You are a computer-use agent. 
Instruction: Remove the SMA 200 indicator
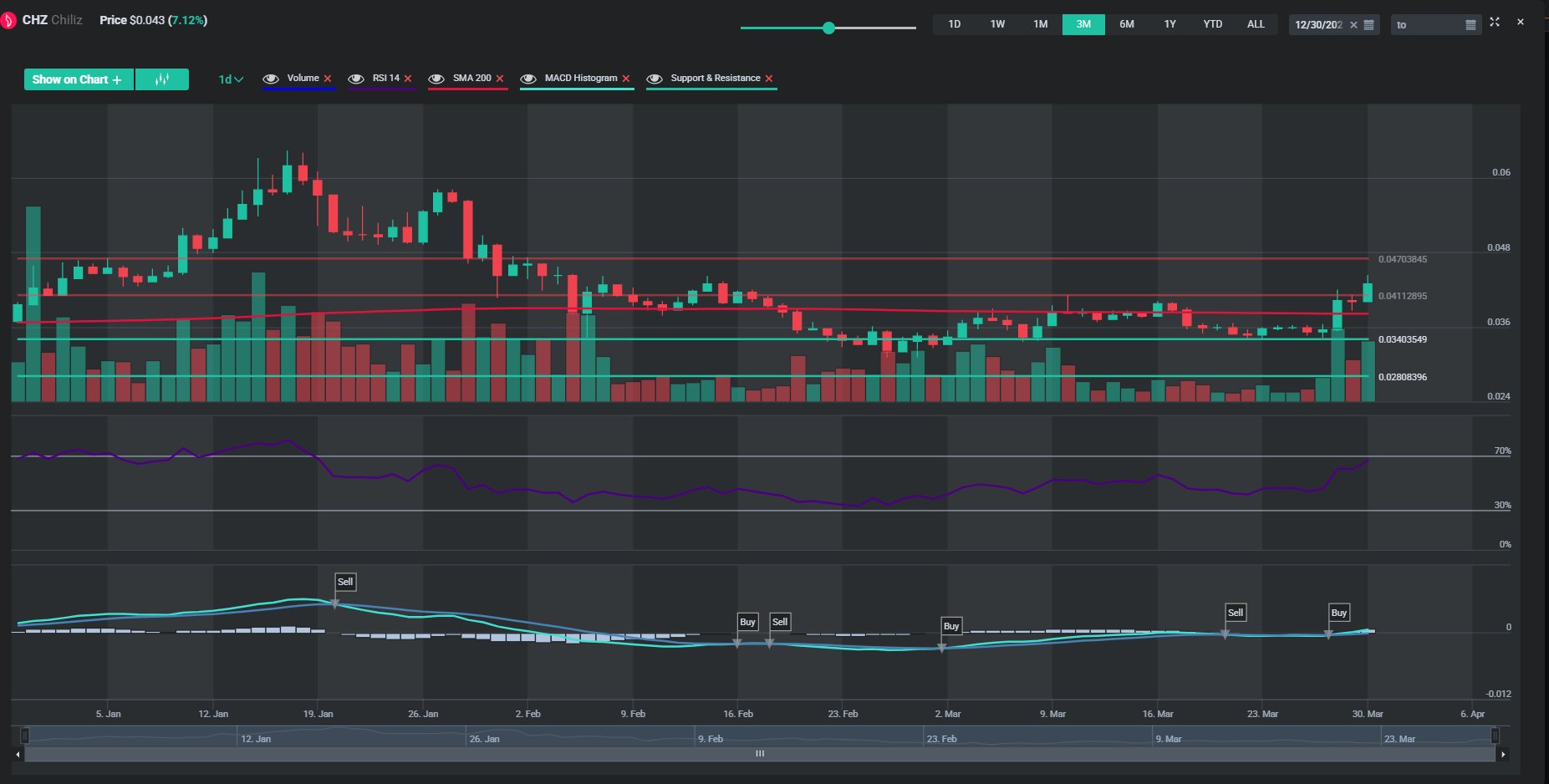click(x=500, y=79)
